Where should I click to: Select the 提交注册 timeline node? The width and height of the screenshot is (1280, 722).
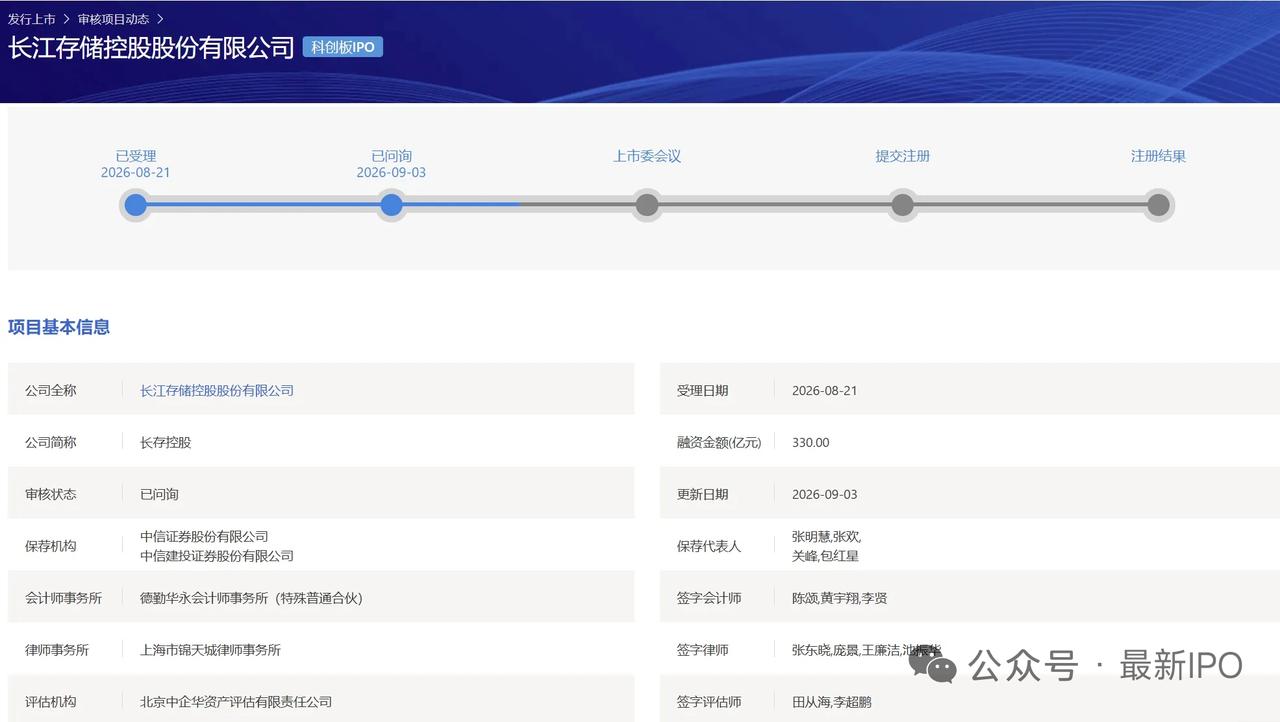tap(903, 205)
